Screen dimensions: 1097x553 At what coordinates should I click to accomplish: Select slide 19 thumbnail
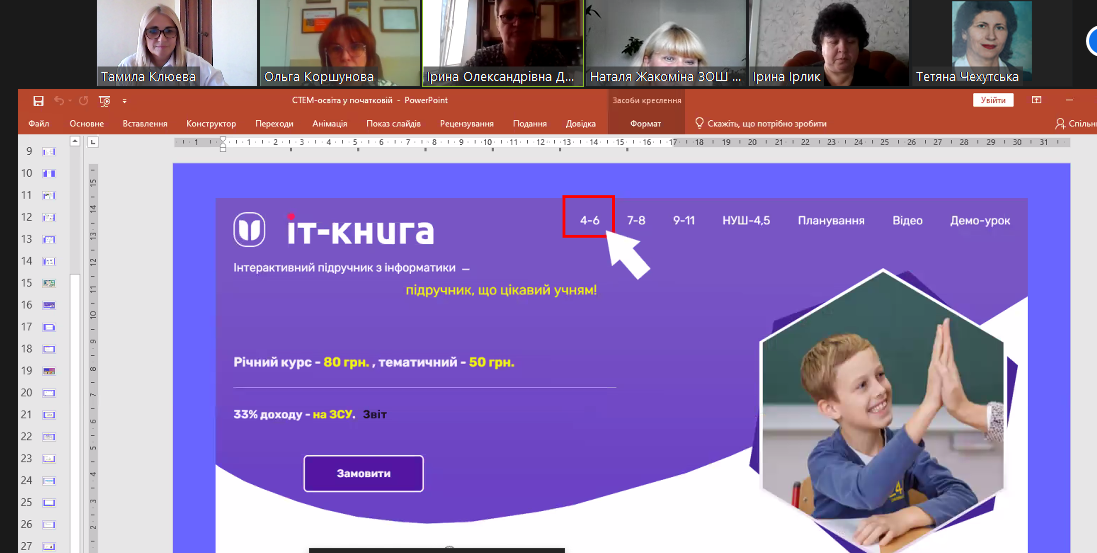click(x=49, y=371)
